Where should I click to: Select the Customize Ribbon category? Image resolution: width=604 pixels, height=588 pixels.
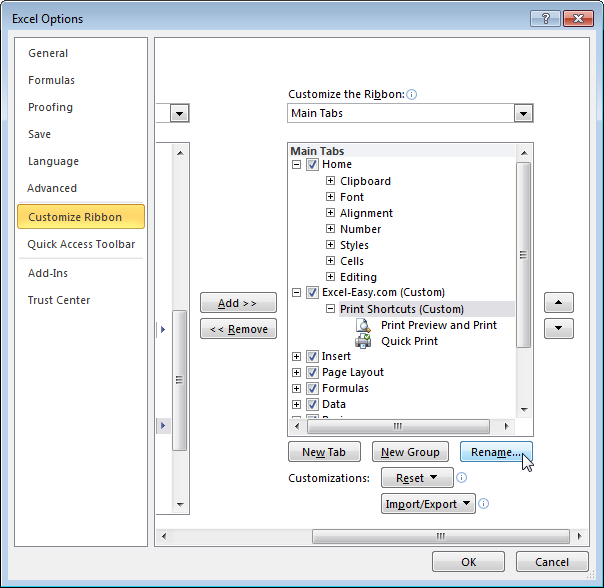point(81,217)
